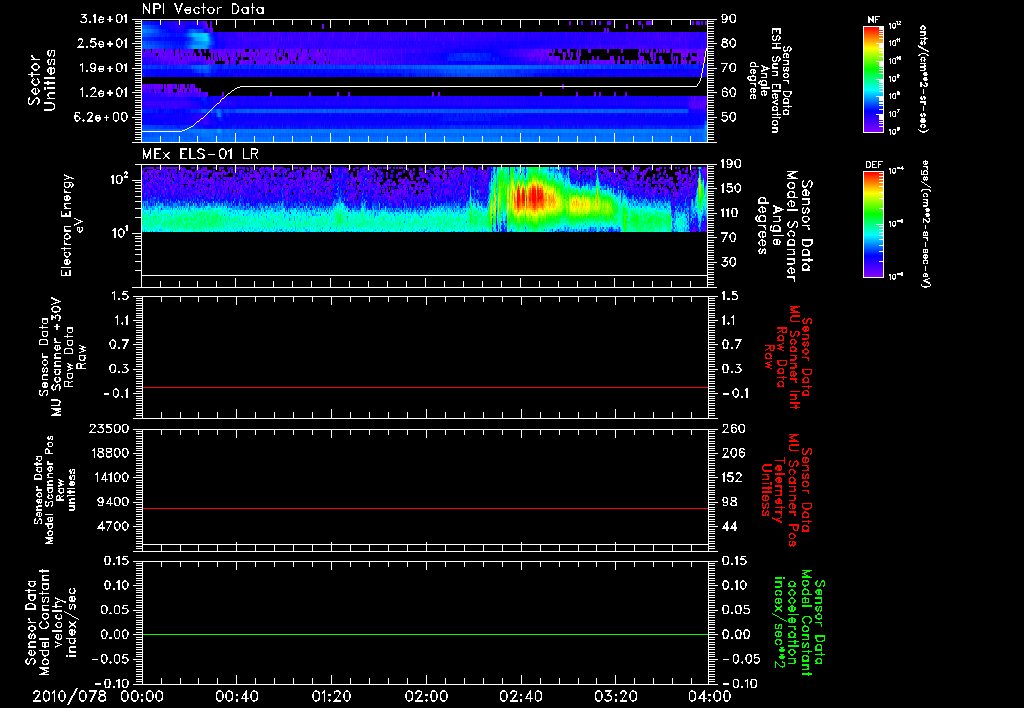This screenshot has width=1024, height=708.
Task: Click the date label '2010/078'
Action: (x=69, y=696)
